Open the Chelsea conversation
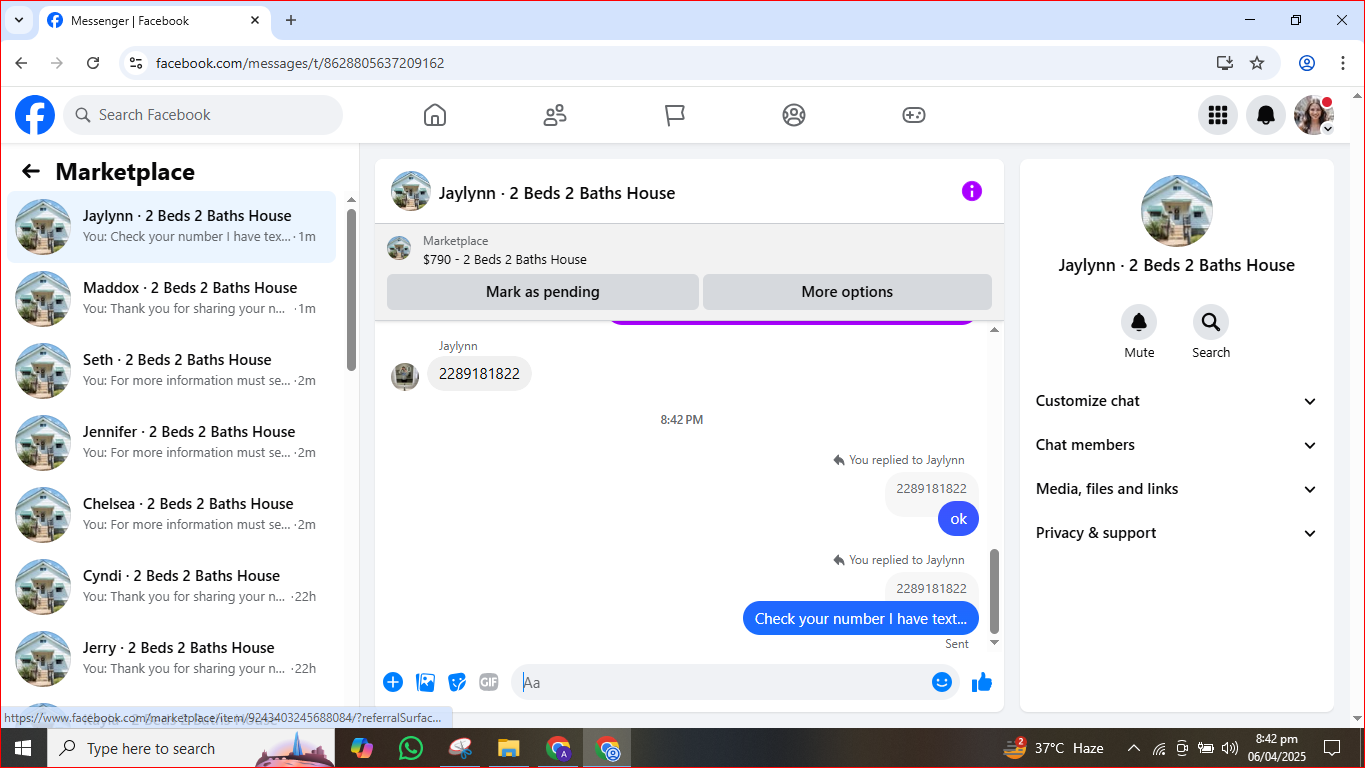This screenshot has width=1365, height=768. pyautogui.click(x=172, y=515)
